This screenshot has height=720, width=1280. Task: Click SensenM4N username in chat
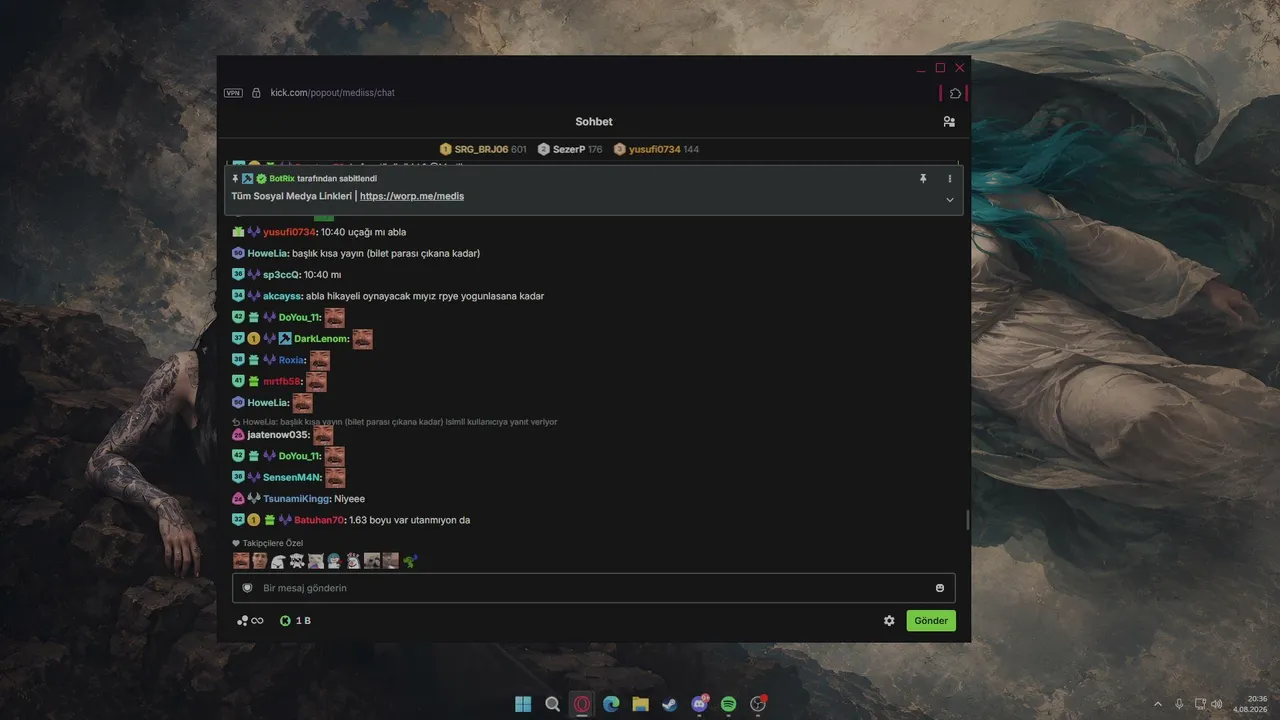(x=291, y=477)
